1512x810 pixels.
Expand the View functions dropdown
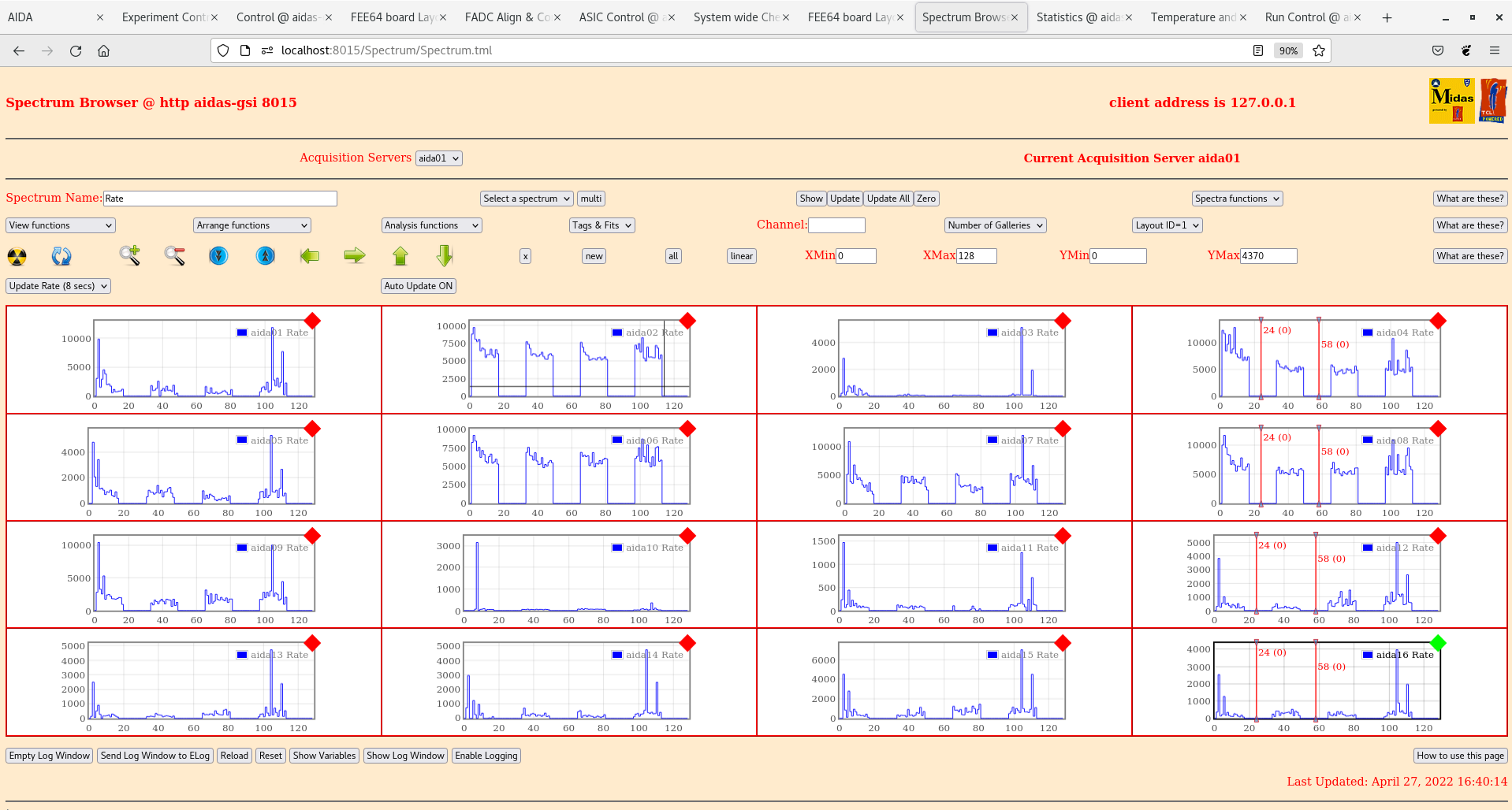[x=61, y=225]
